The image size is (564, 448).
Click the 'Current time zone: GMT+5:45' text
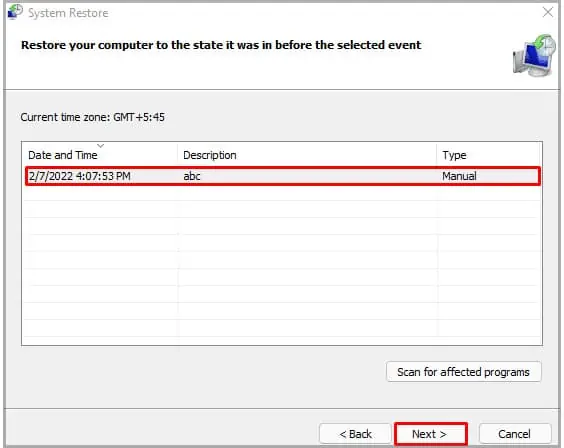[92, 117]
